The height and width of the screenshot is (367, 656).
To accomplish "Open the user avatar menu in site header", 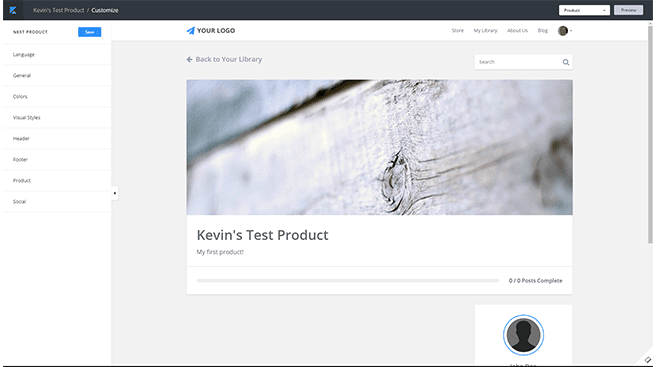I will coord(564,31).
